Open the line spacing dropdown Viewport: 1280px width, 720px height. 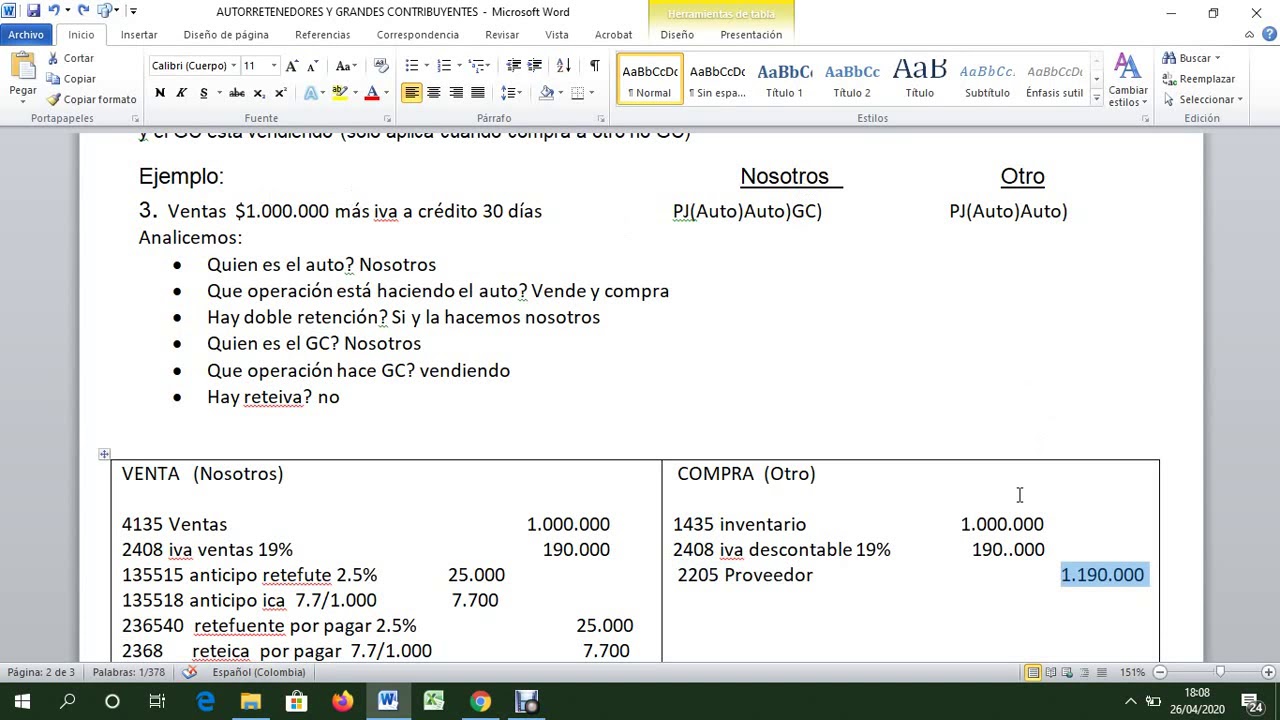coord(512,93)
